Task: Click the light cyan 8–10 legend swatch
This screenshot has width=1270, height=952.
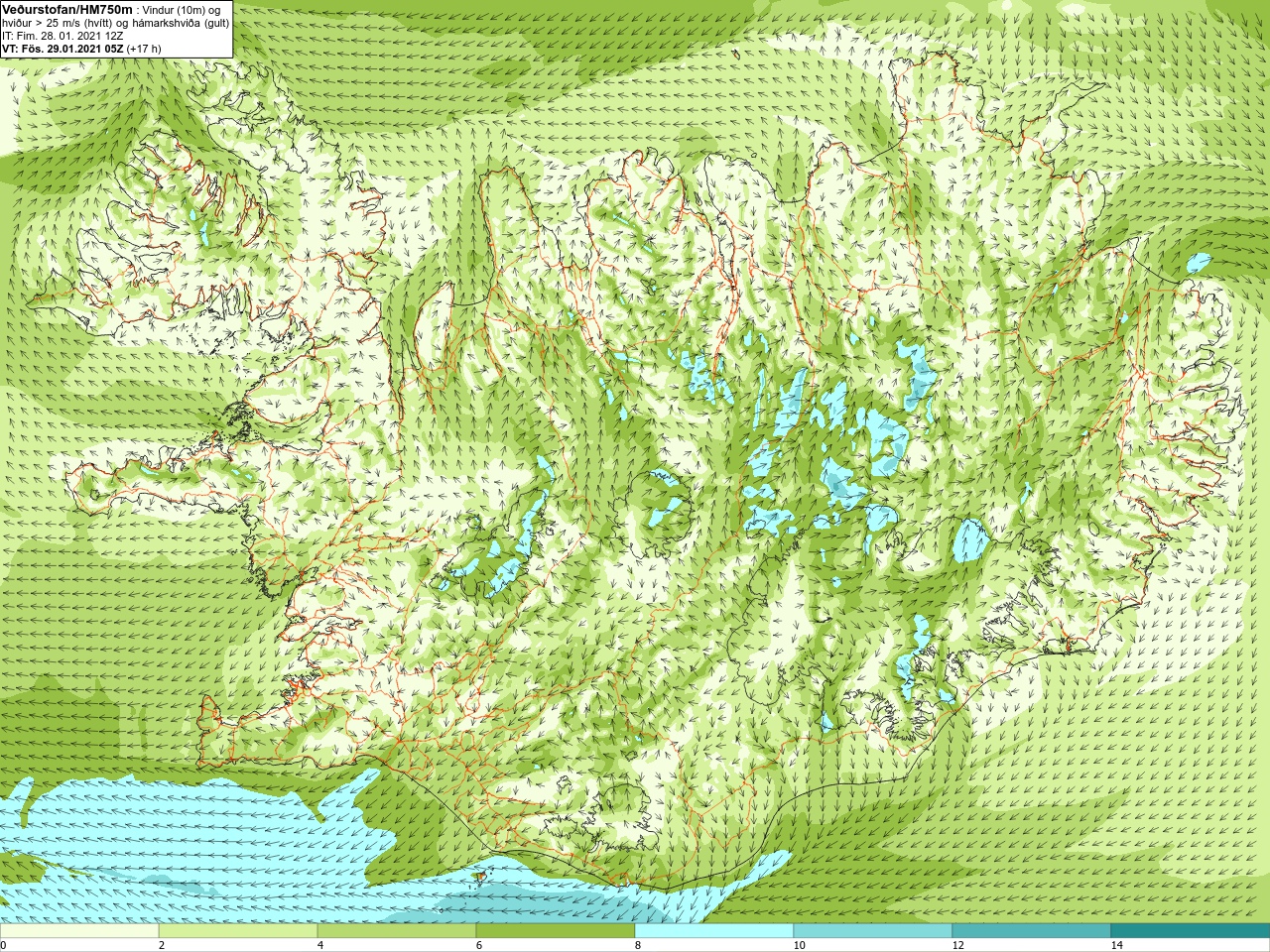Action: coord(714,931)
